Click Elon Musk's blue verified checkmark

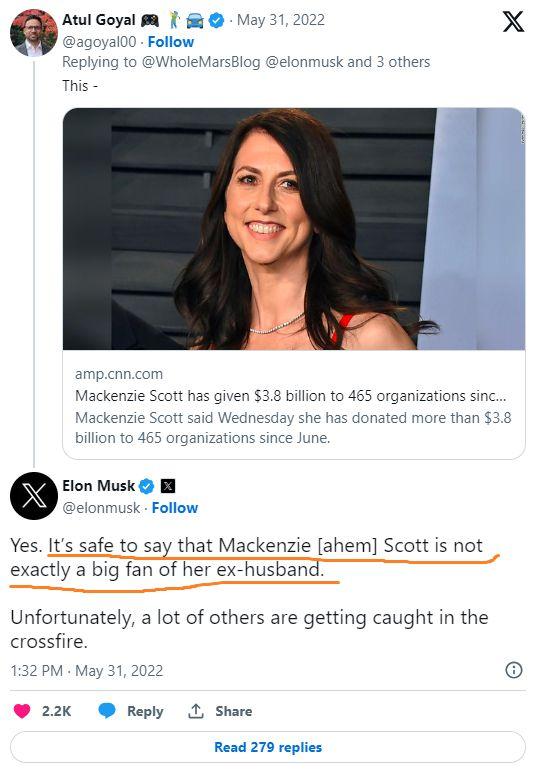click(x=146, y=487)
